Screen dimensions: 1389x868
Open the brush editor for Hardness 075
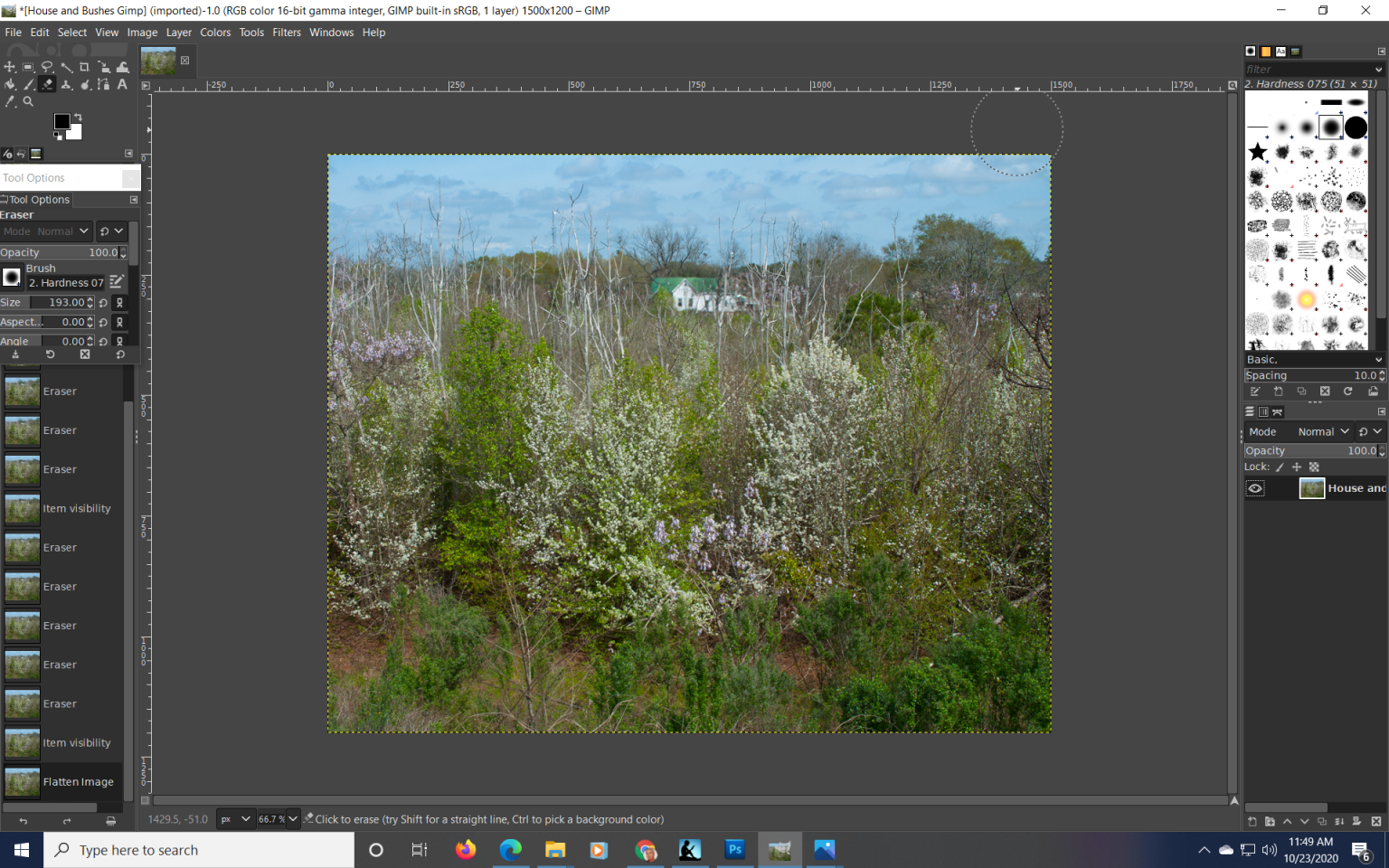click(x=117, y=282)
